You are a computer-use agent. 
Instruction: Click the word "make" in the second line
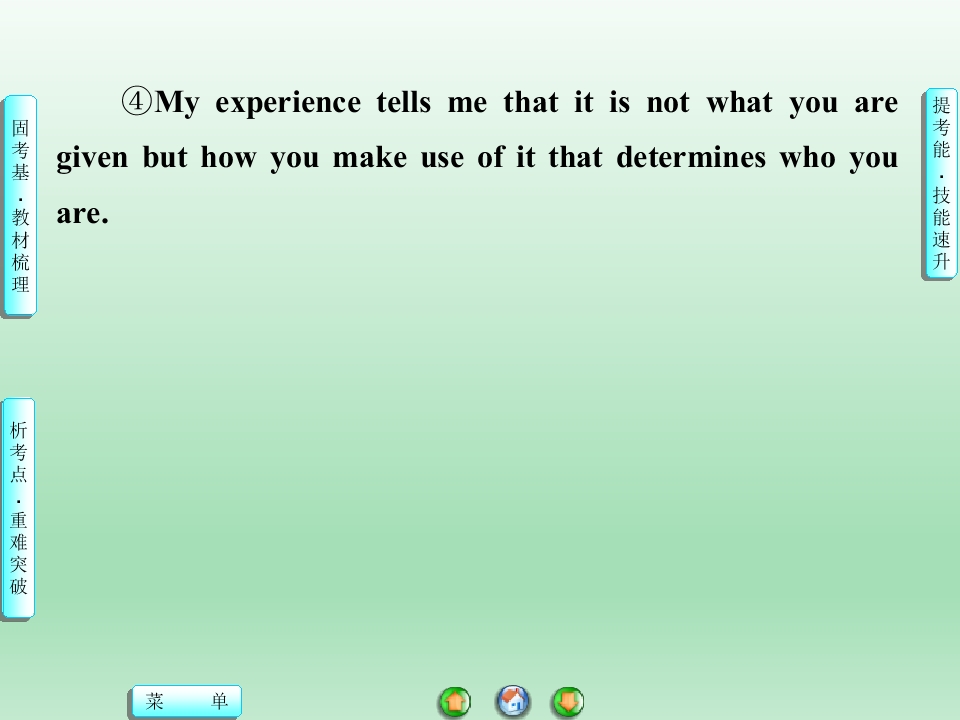click(x=370, y=157)
